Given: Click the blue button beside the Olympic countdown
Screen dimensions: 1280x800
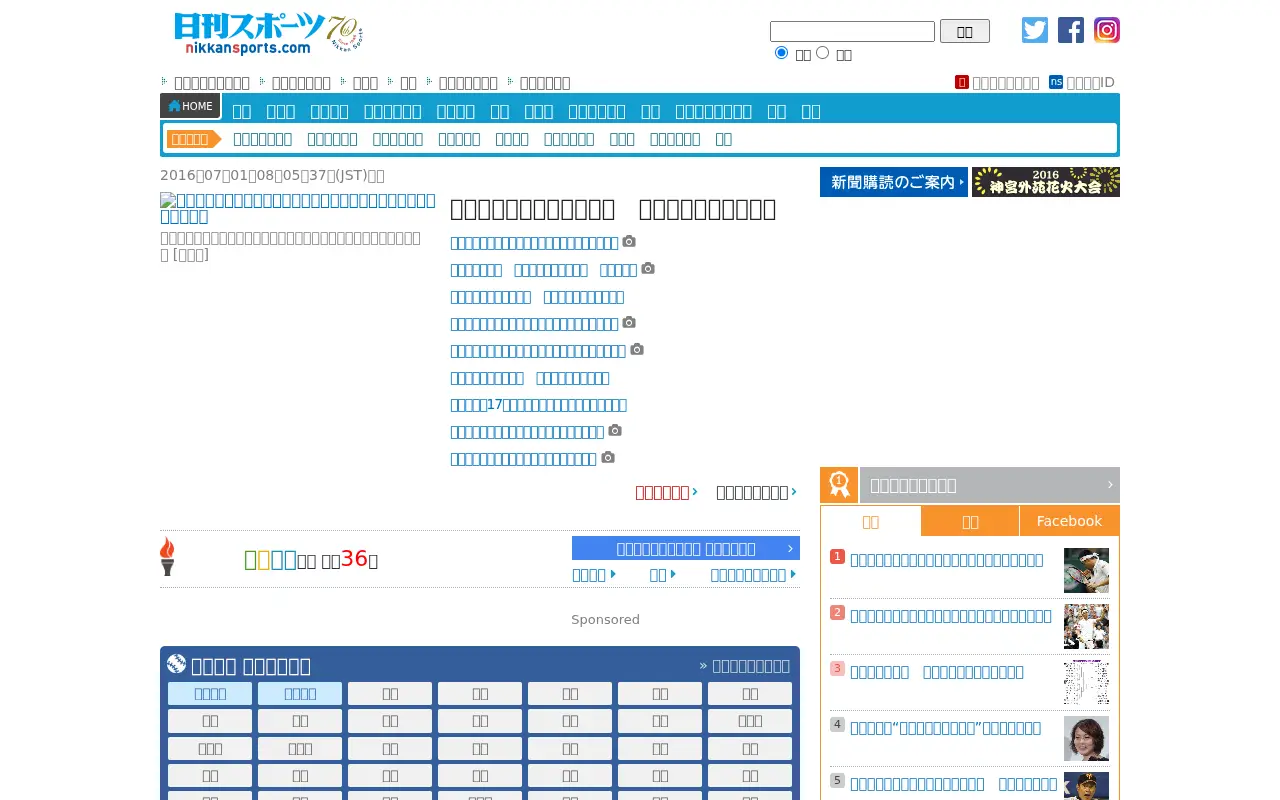Looking at the screenshot, I should coord(686,548).
